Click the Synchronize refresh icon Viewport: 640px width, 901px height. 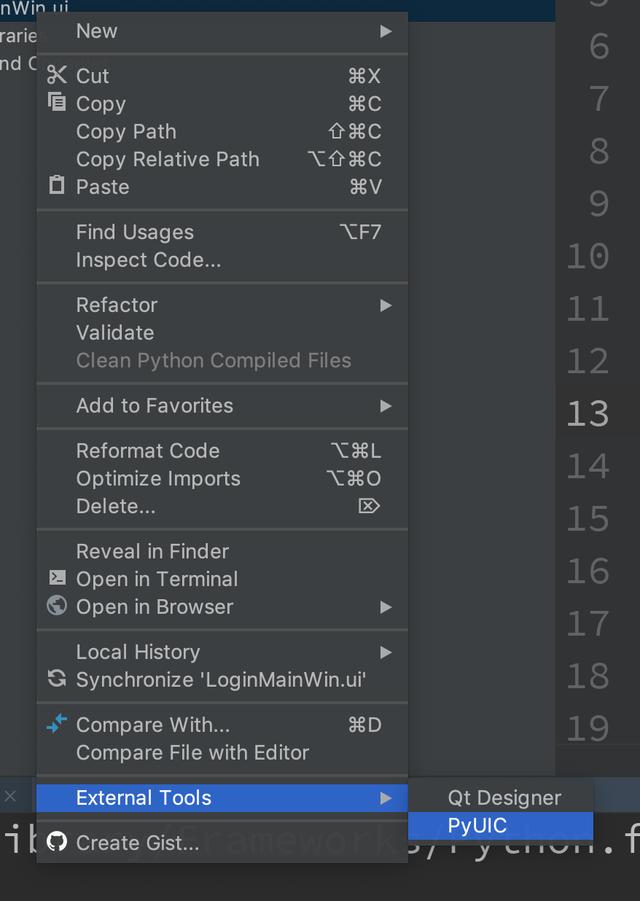pos(56,679)
